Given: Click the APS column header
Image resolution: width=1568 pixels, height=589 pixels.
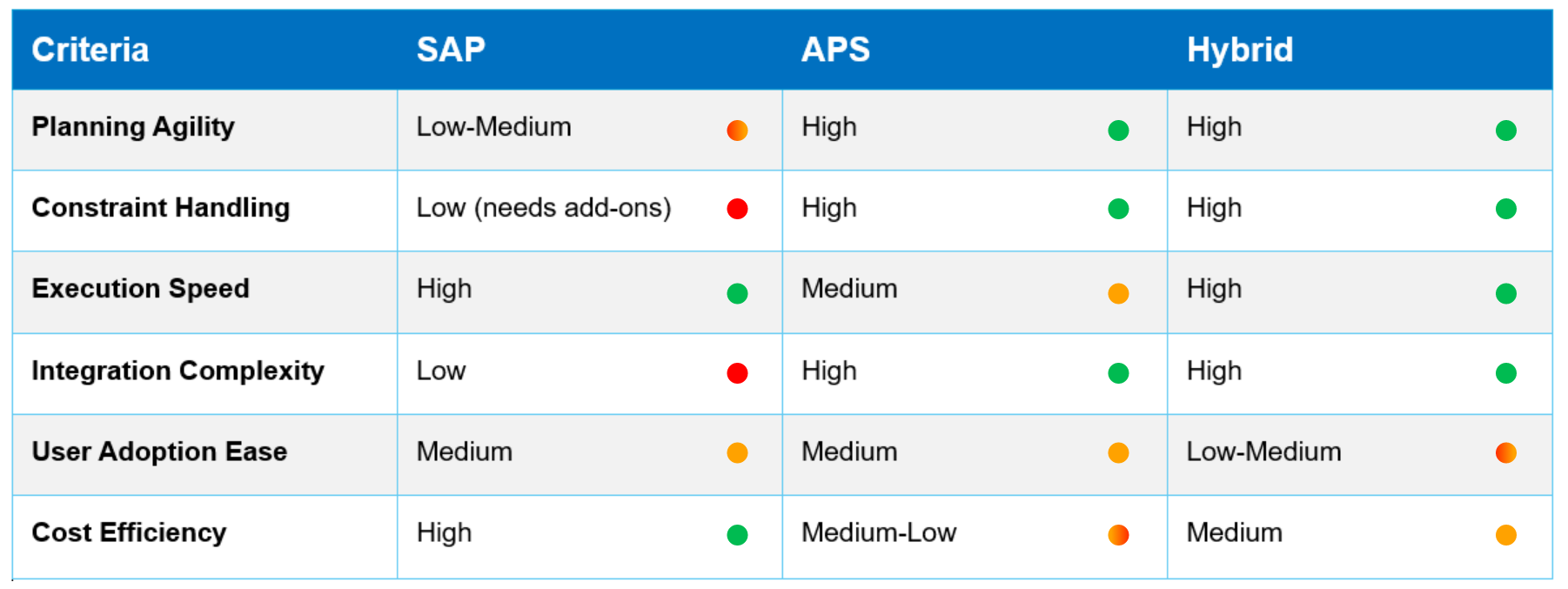Looking at the screenshot, I should click(835, 50).
